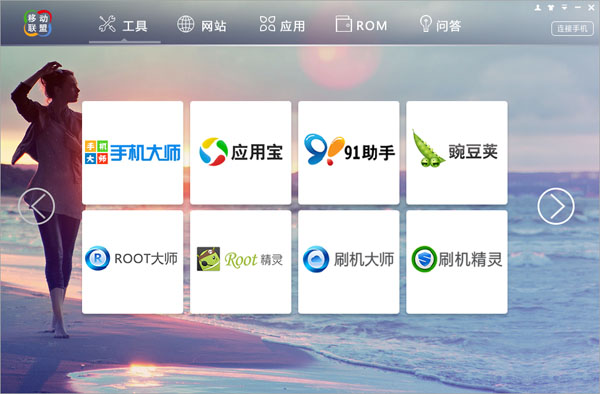Image resolution: width=600 pixels, height=394 pixels.
Task: Select the 刷机精灵 tile
Action: pos(457,262)
